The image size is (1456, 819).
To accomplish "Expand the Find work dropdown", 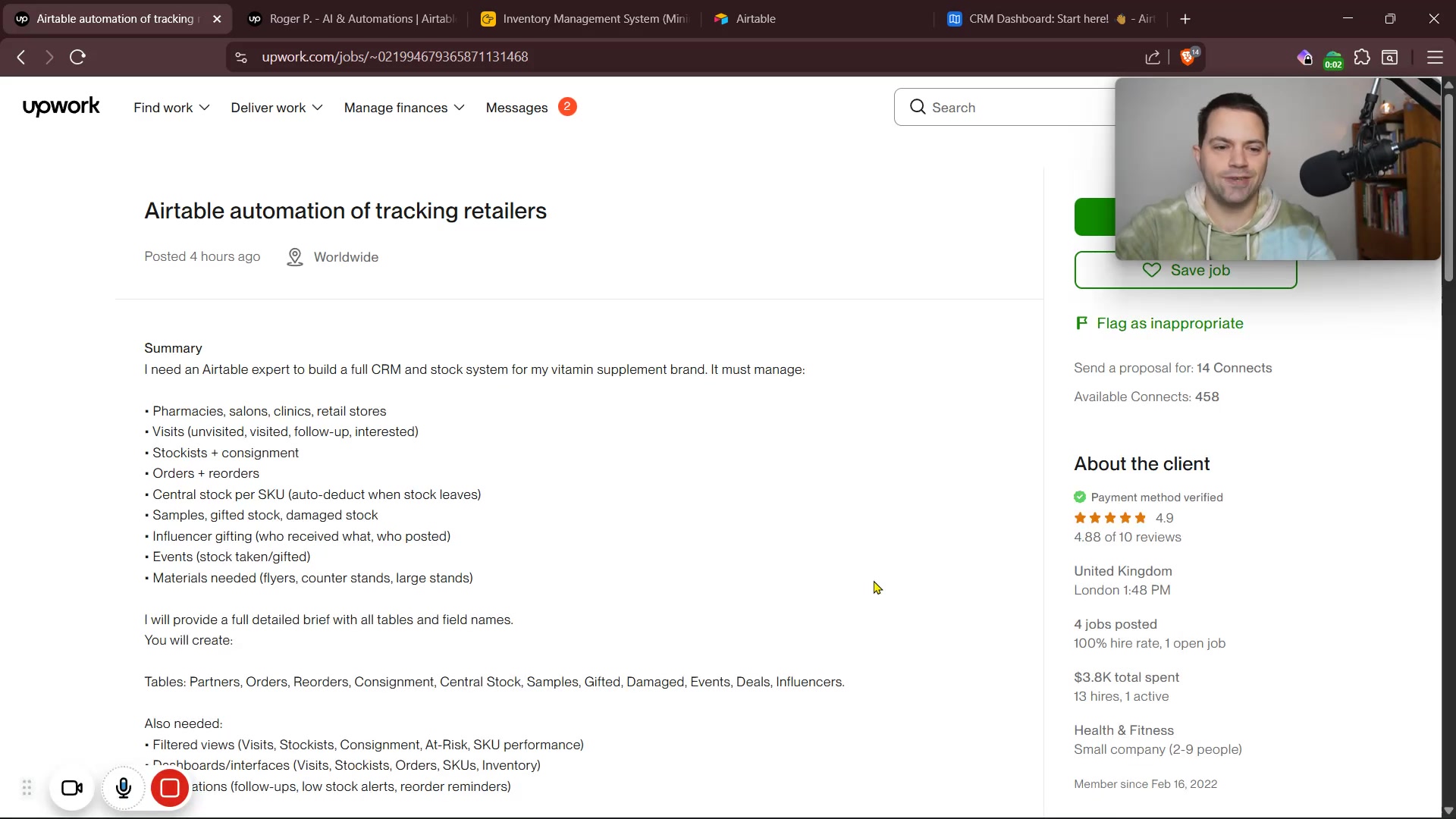I will coord(171,108).
